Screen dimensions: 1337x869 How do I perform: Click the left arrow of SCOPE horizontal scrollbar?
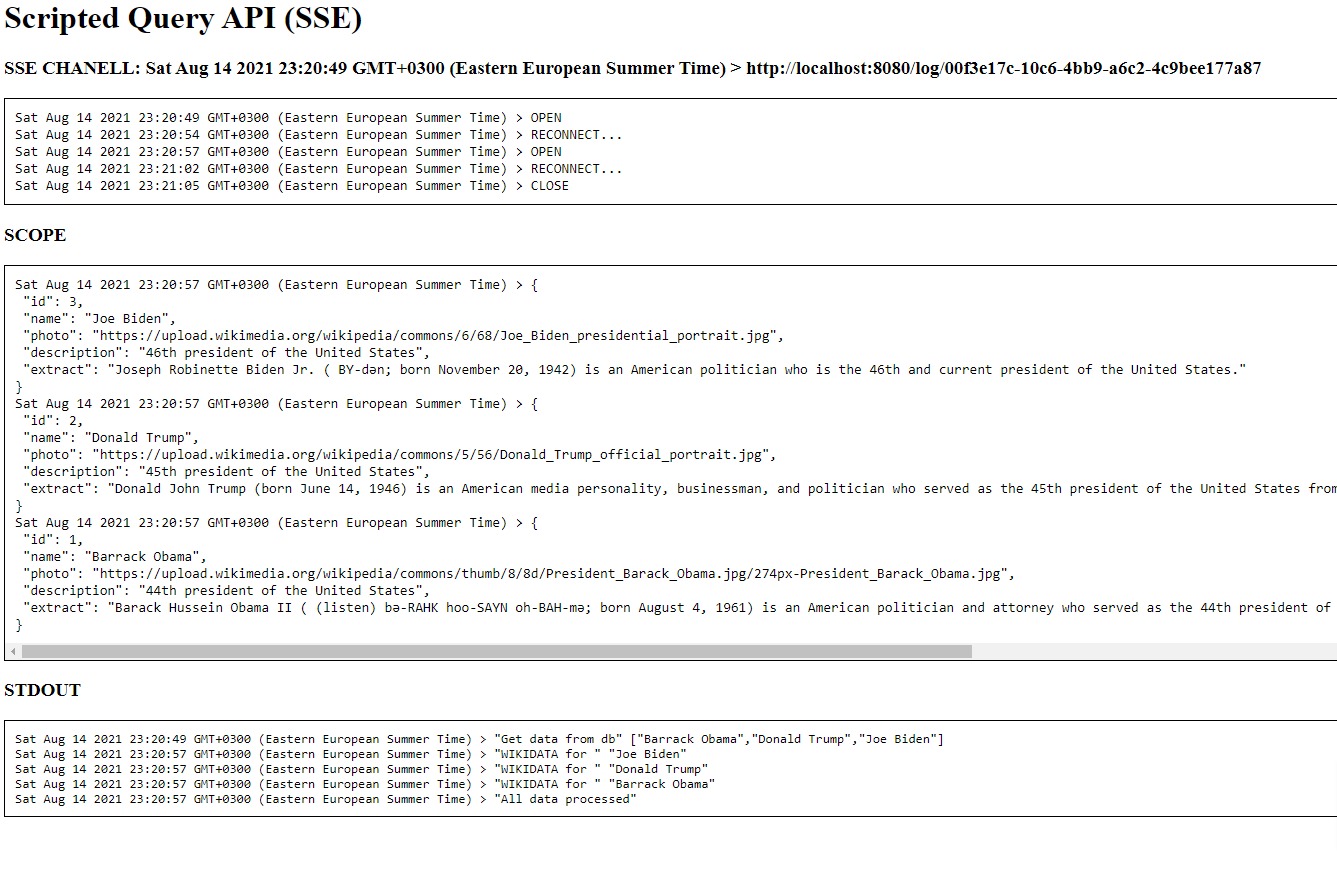tap(13, 651)
